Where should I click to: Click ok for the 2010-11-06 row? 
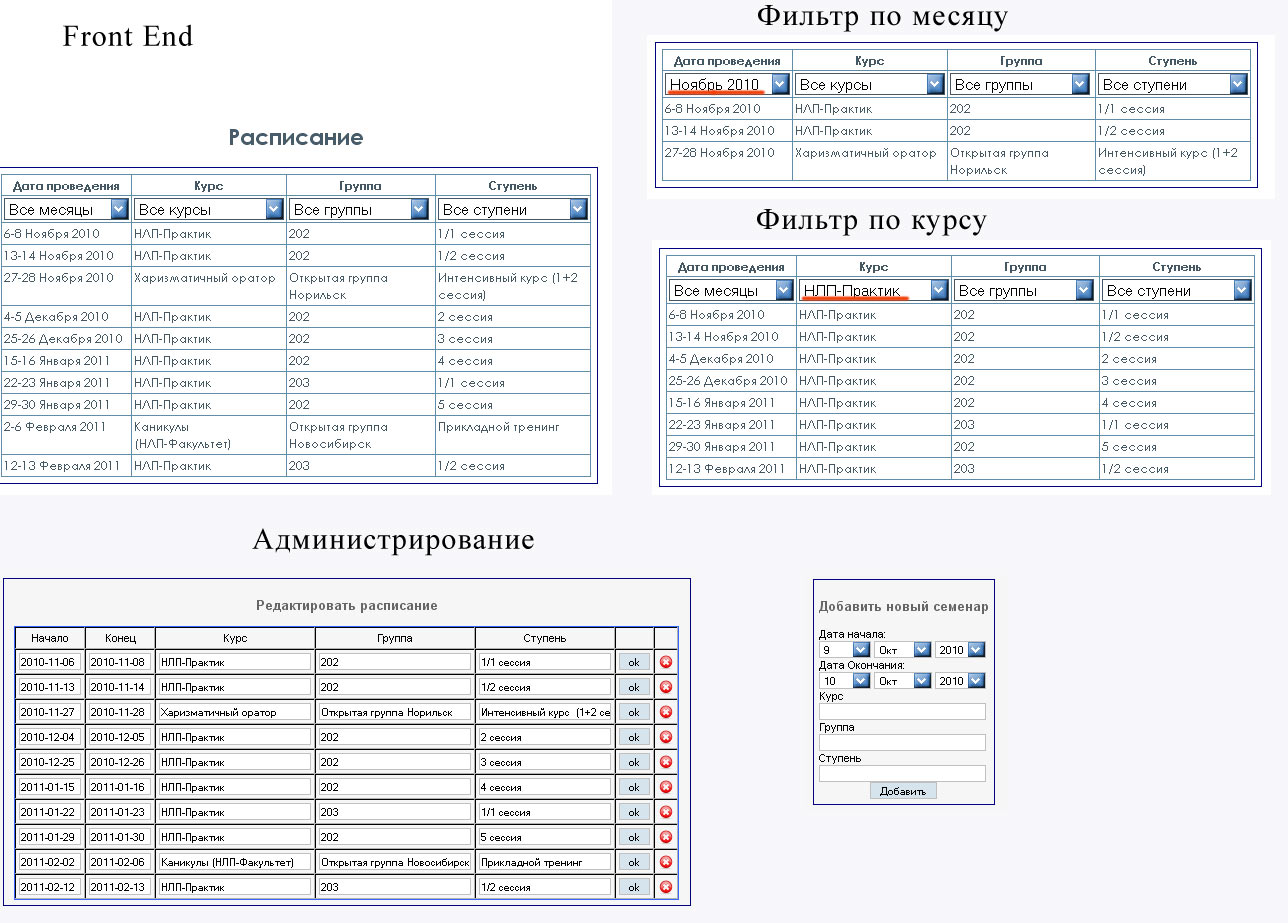(x=633, y=662)
